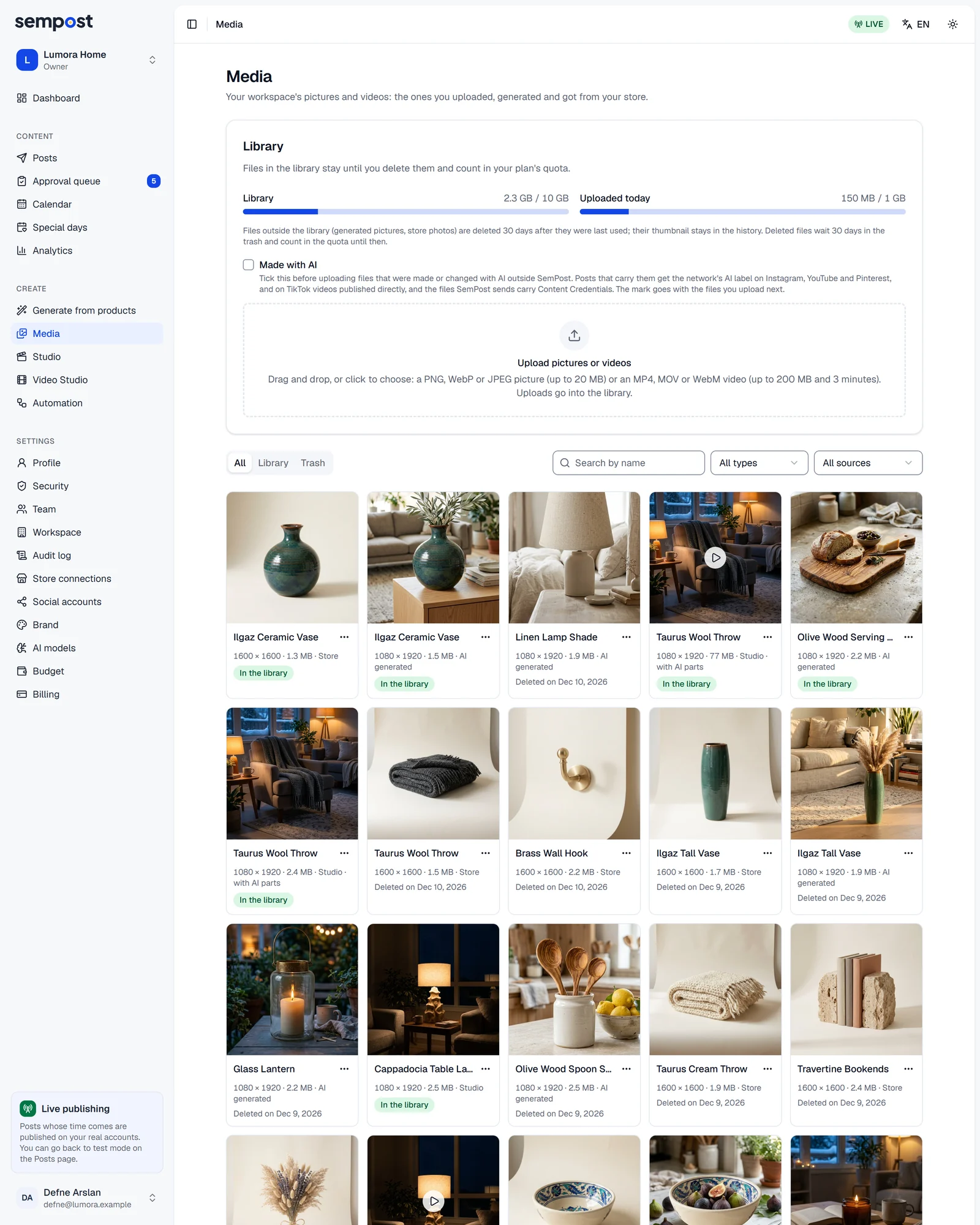Image resolution: width=980 pixels, height=1225 pixels.
Task: Open the Automation page
Action: 87,403
